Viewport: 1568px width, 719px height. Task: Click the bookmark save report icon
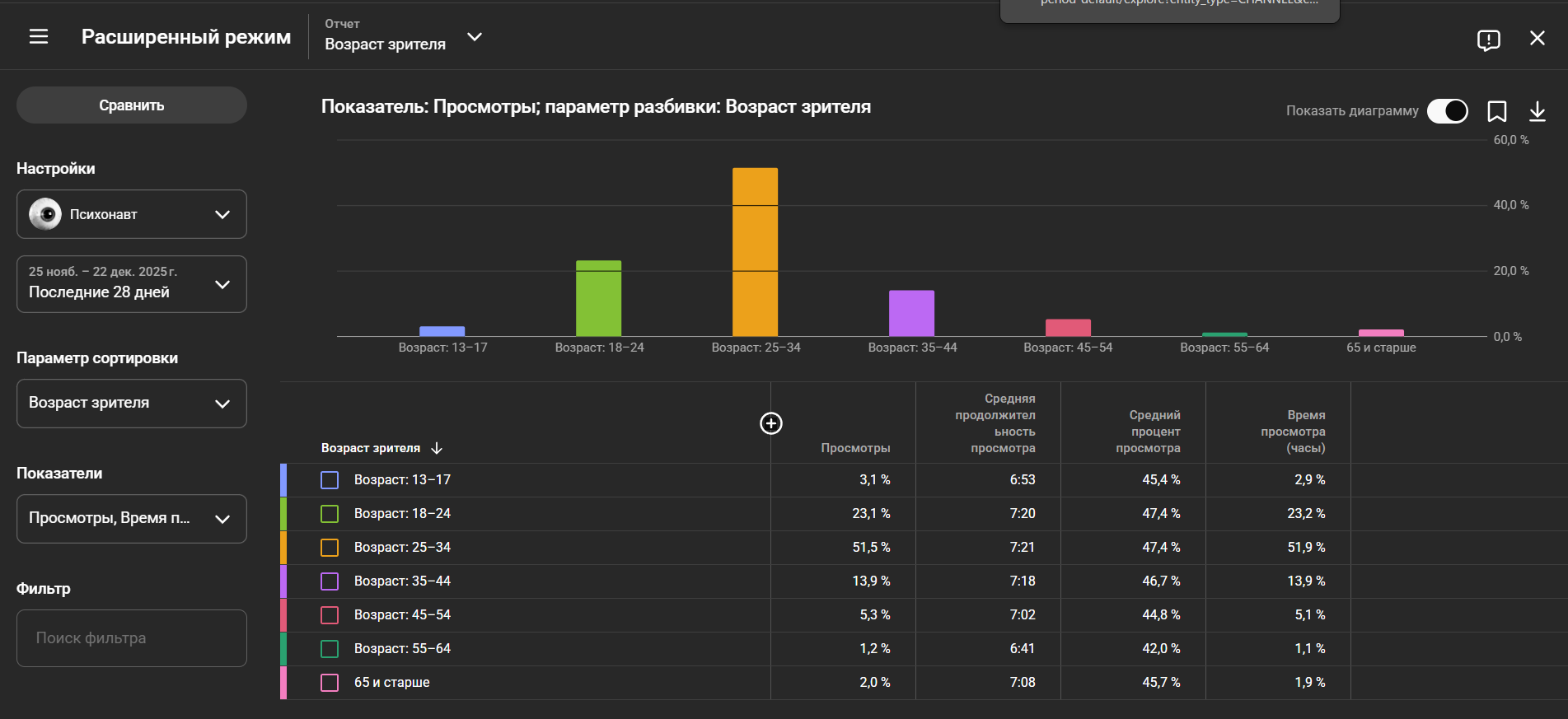(x=1496, y=111)
